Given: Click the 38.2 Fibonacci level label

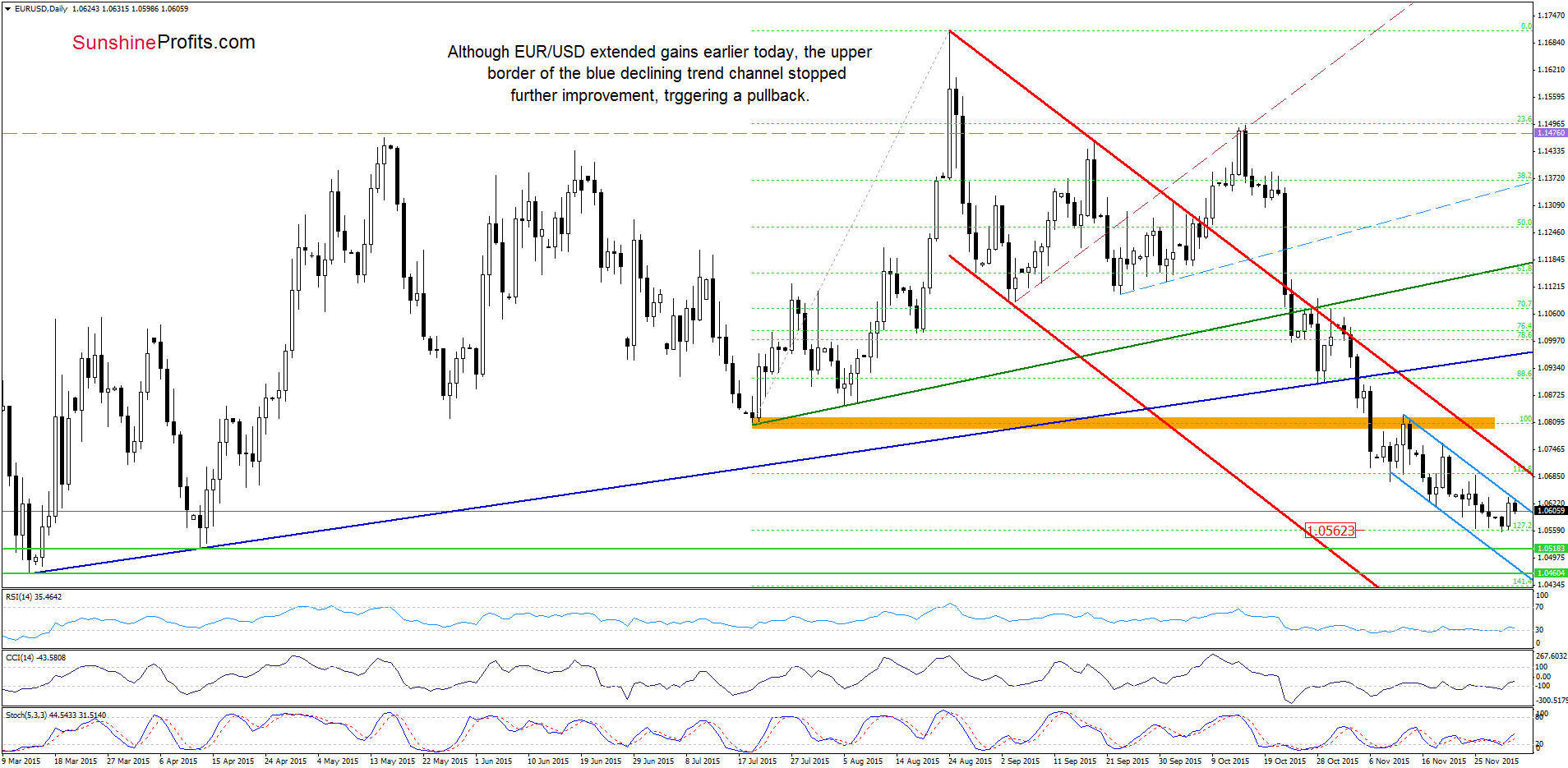Looking at the screenshot, I should pos(1524,177).
